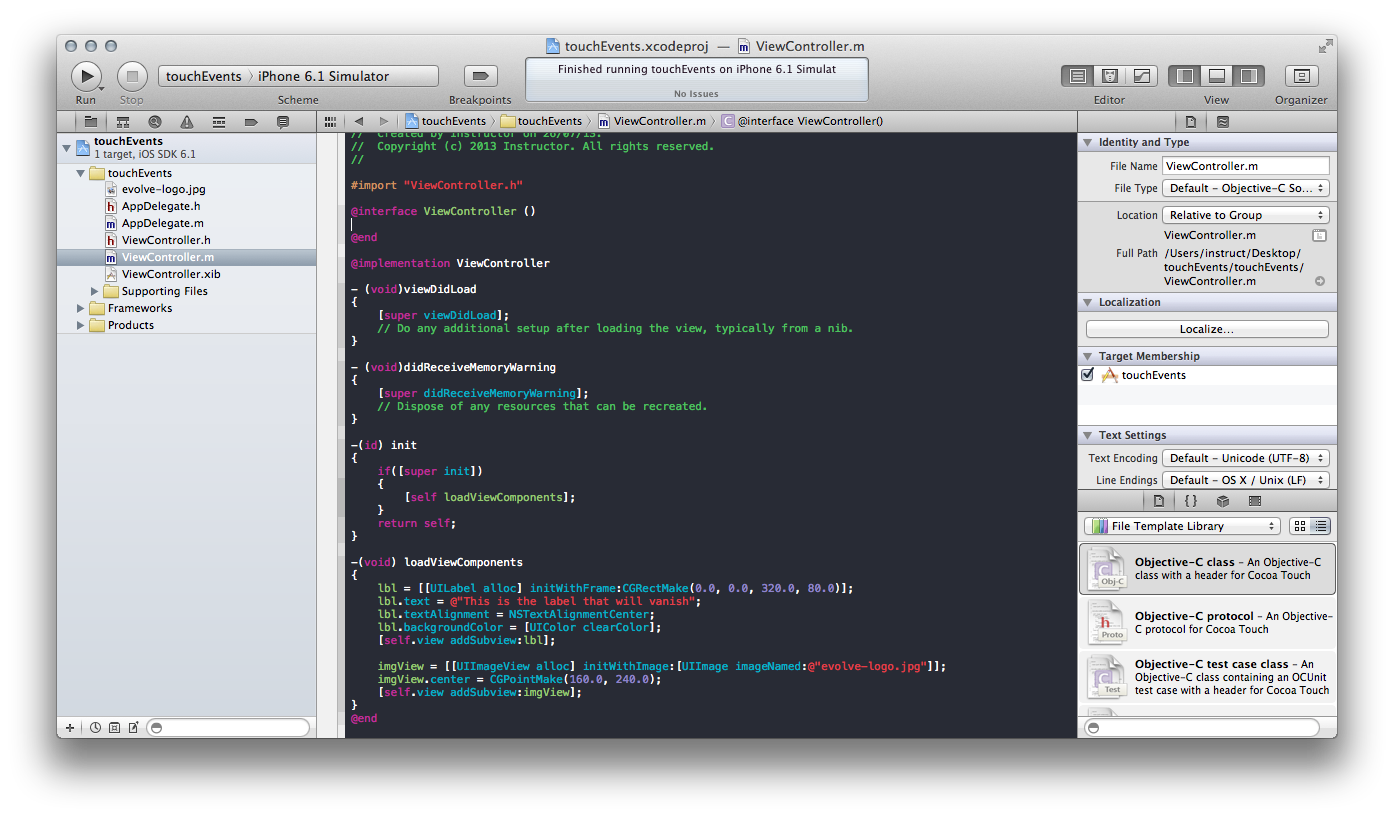Open the File Type dropdown
The height and width of the screenshot is (817, 1394).
1246,188
